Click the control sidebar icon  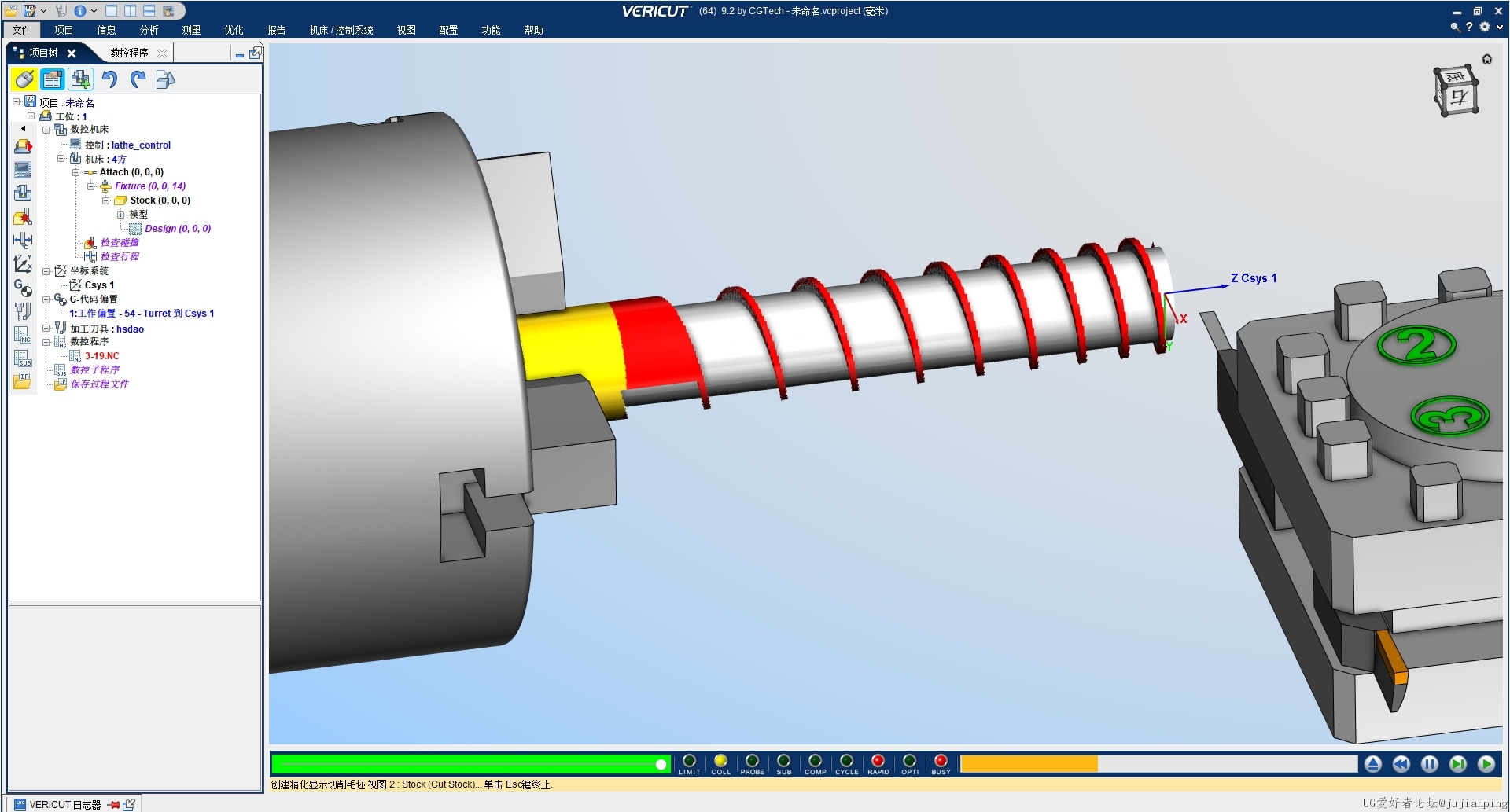[24, 170]
